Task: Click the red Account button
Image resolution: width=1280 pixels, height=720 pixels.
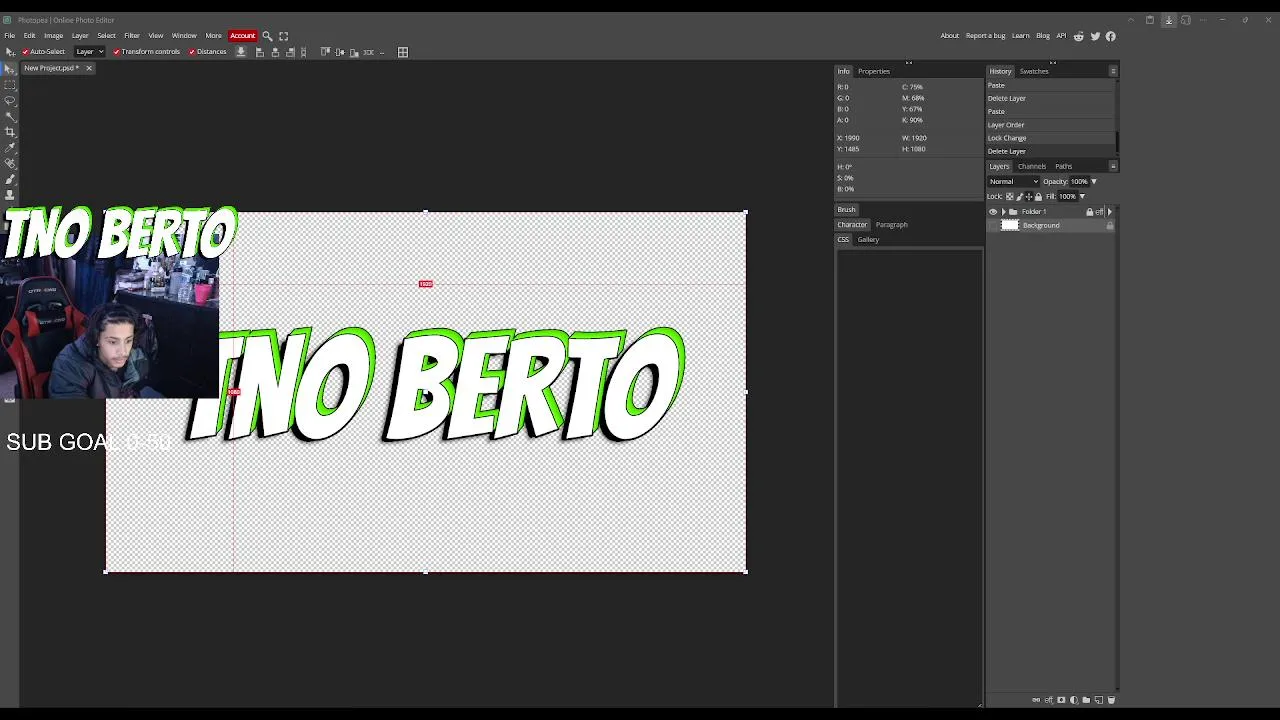Action: pos(243,36)
